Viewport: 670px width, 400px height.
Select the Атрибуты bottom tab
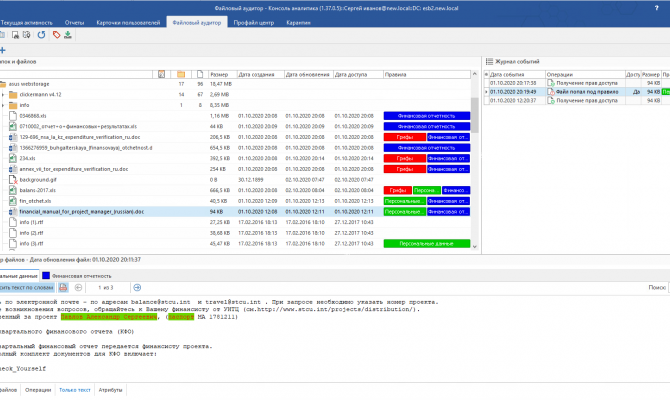pyautogui.click(x=111, y=389)
